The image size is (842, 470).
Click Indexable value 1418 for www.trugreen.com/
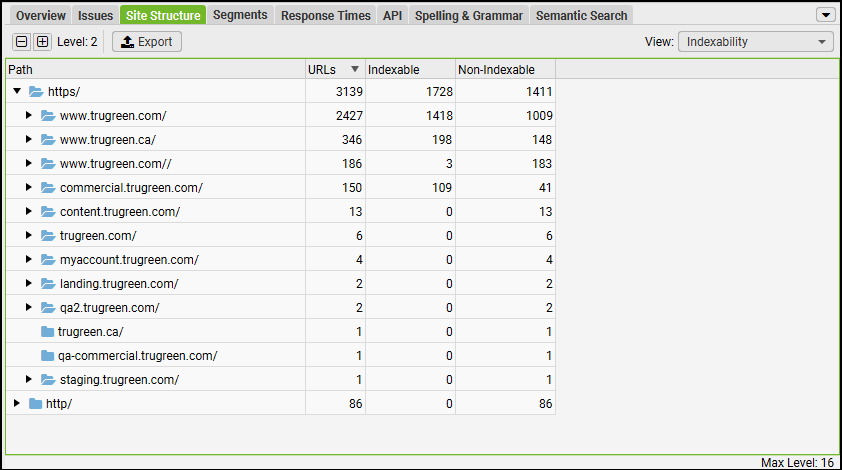(x=439, y=115)
